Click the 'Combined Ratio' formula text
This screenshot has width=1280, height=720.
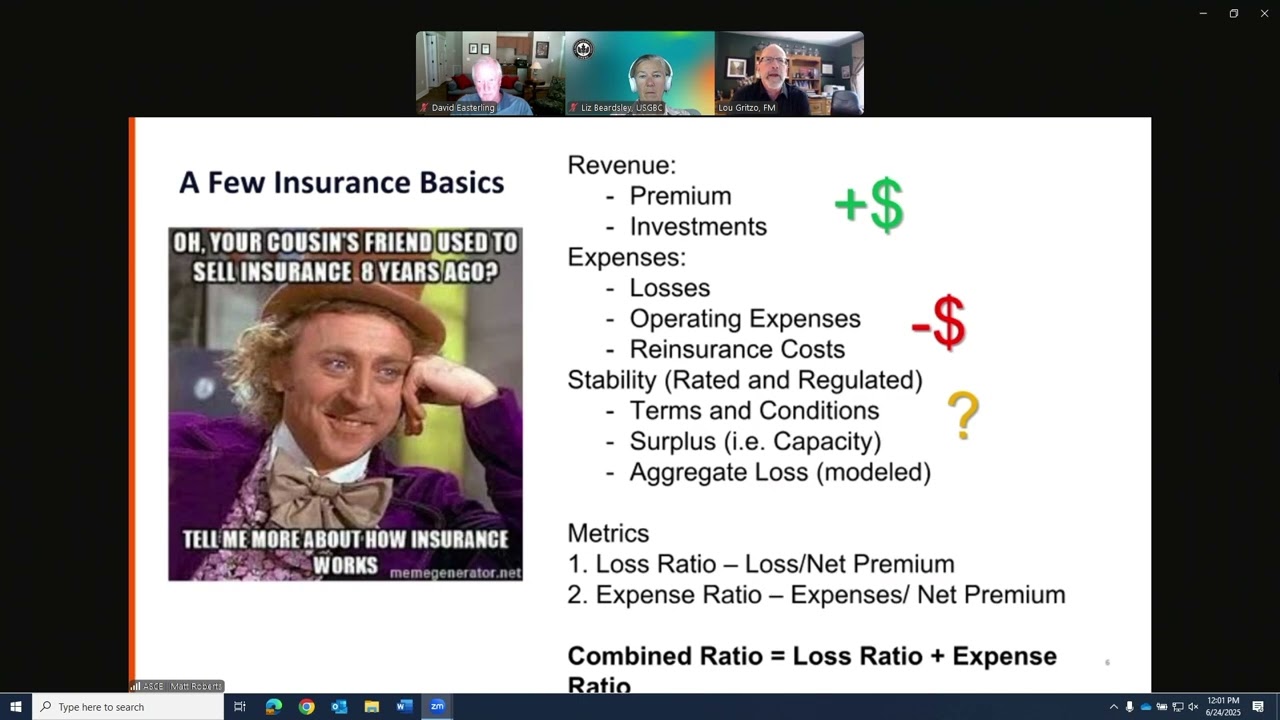[812, 670]
